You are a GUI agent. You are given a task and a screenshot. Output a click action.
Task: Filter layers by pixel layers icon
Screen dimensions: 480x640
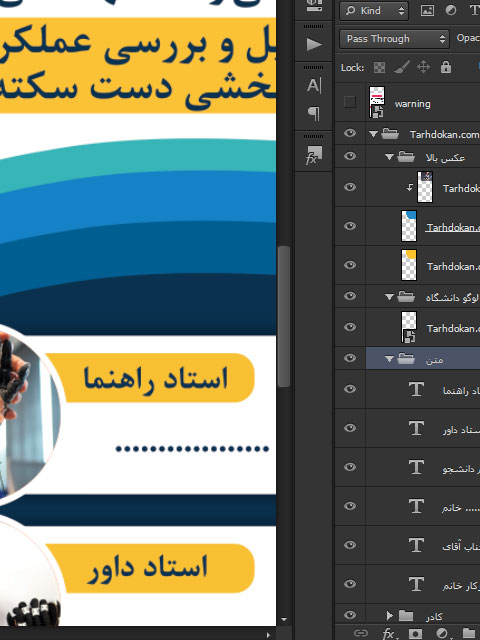point(427,11)
